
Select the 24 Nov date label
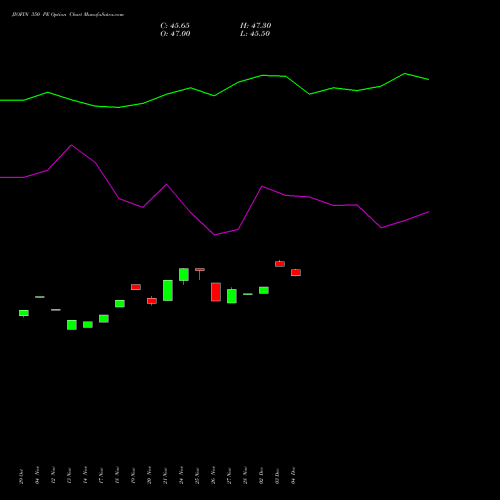tap(181, 475)
